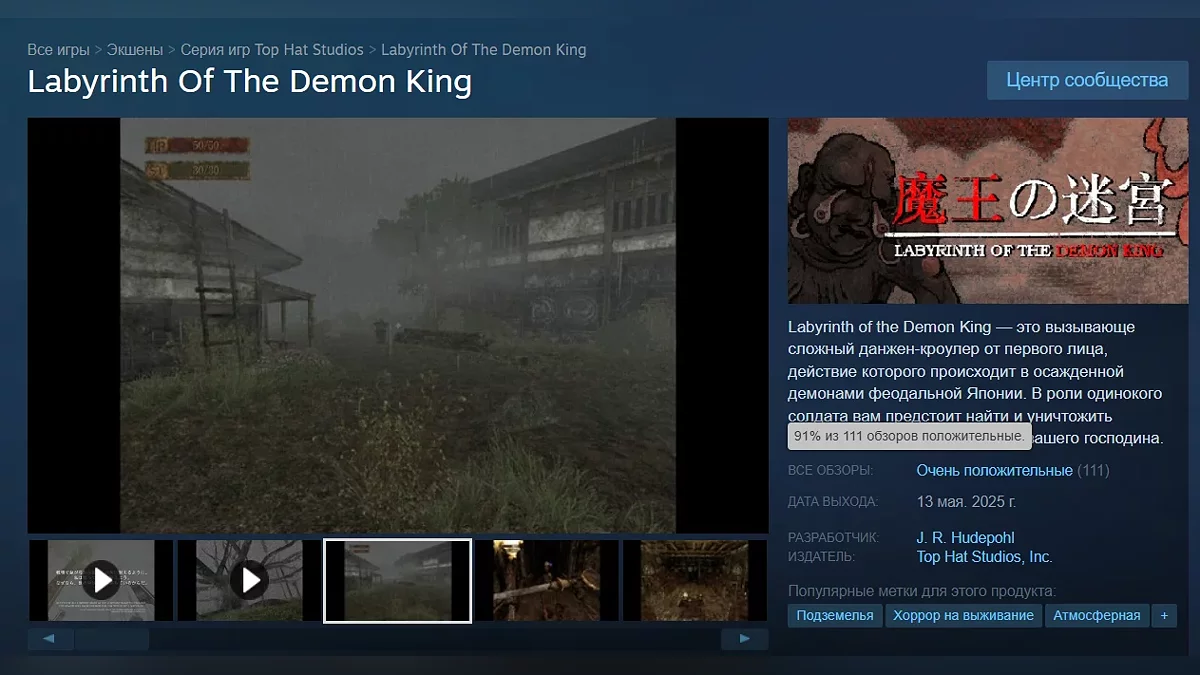Play the second trailer thumbnail with tree

point(249,580)
